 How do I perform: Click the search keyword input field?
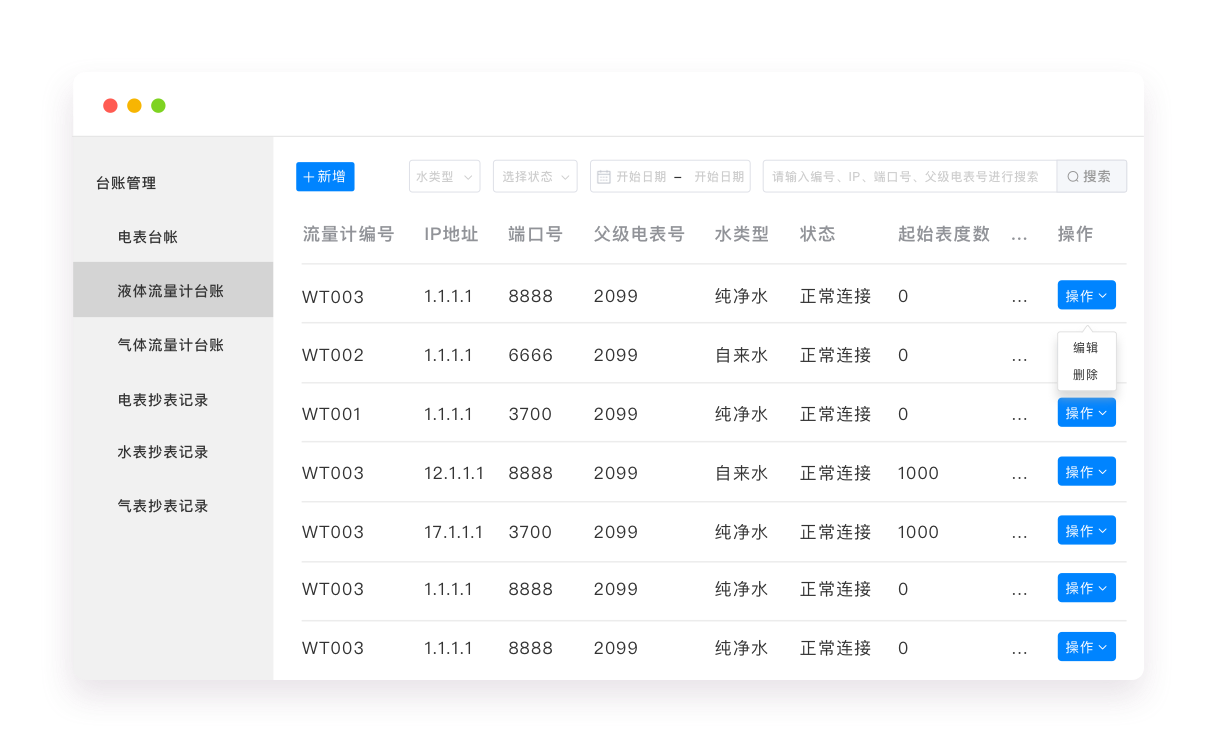[908, 177]
